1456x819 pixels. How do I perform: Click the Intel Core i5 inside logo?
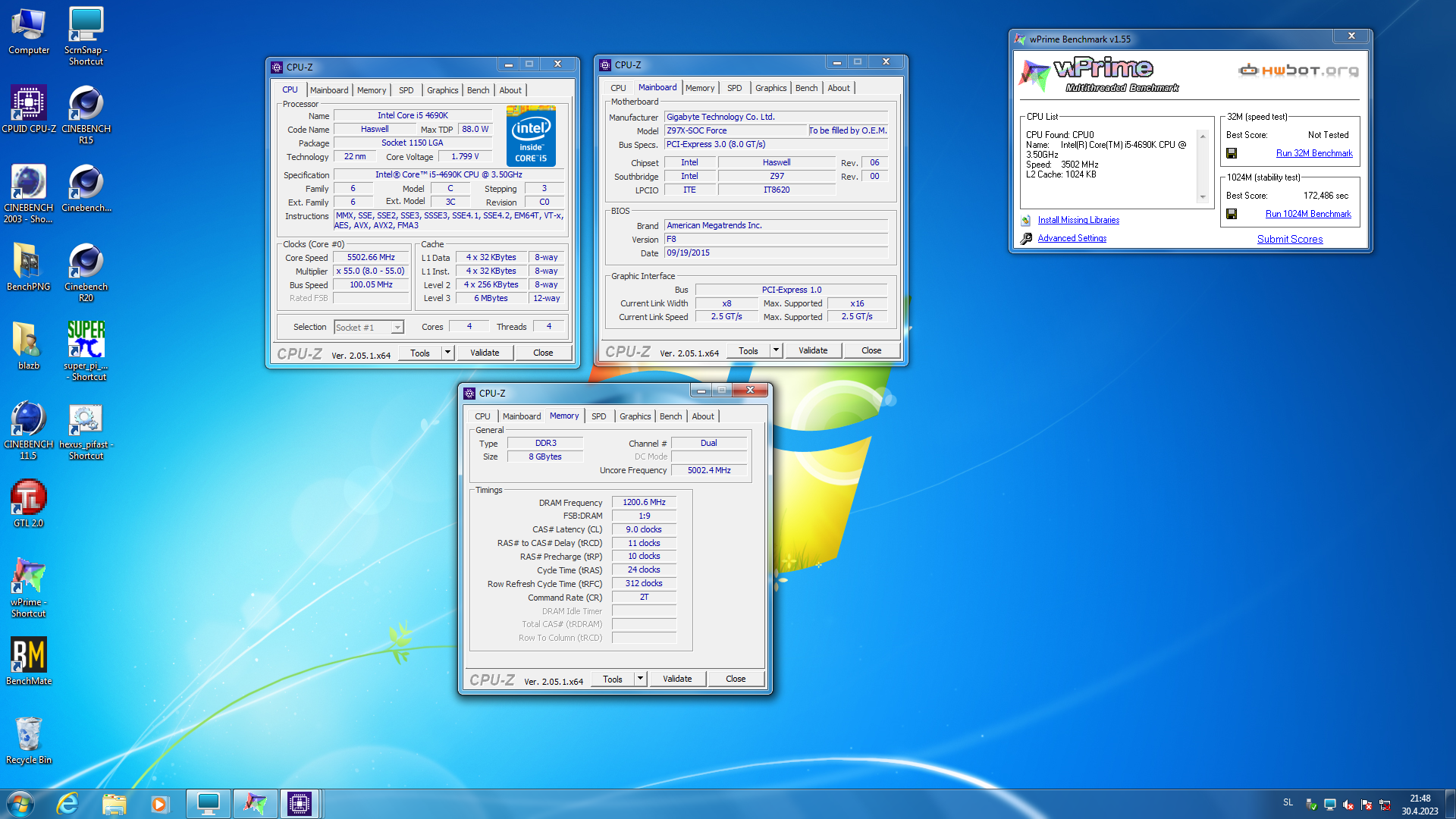click(531, 137)
